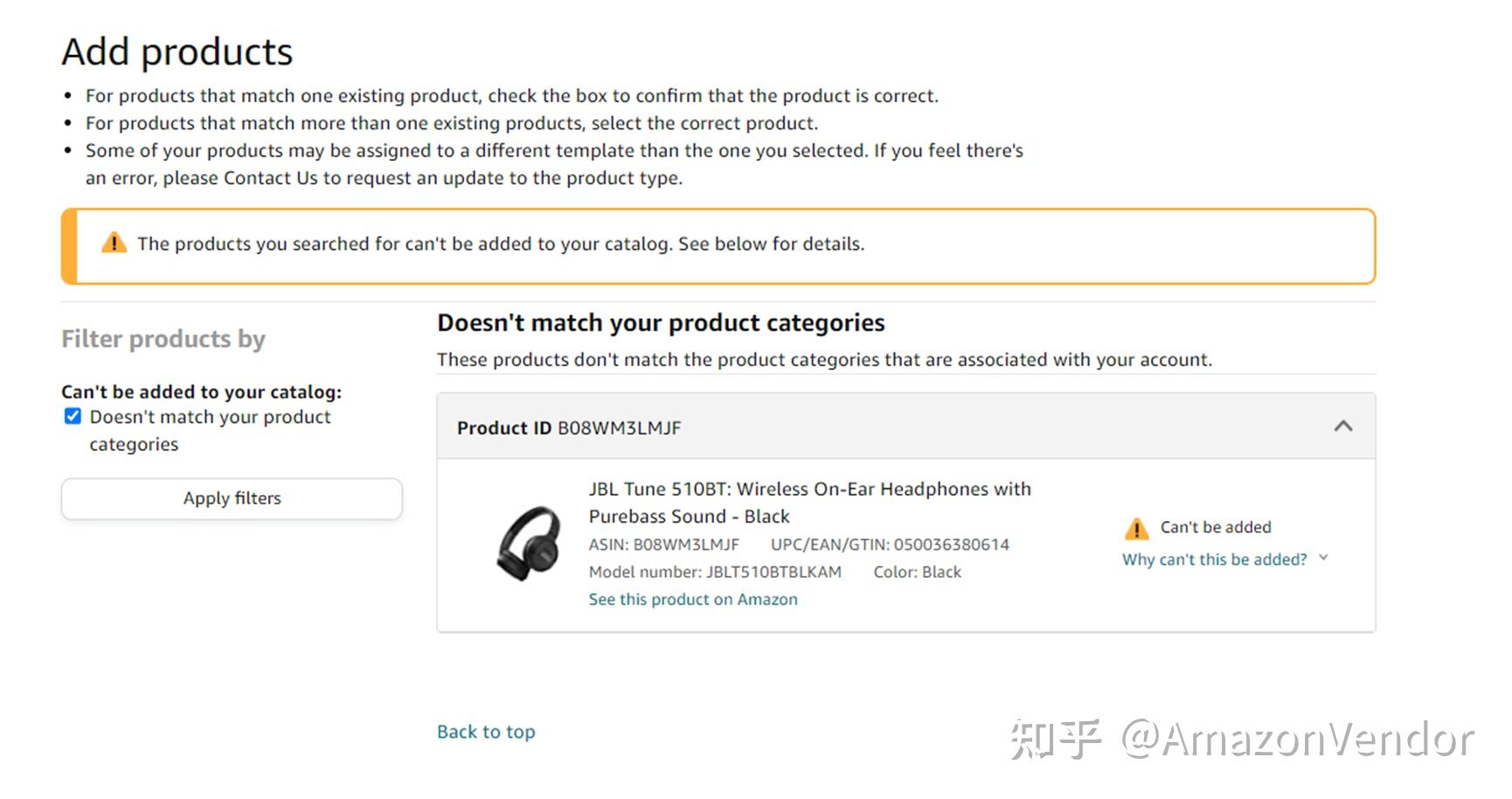The height and width of the screenshot is (799, 1512).
Task: Click the upward chevron on the product card header
Action: [1343, 427]
